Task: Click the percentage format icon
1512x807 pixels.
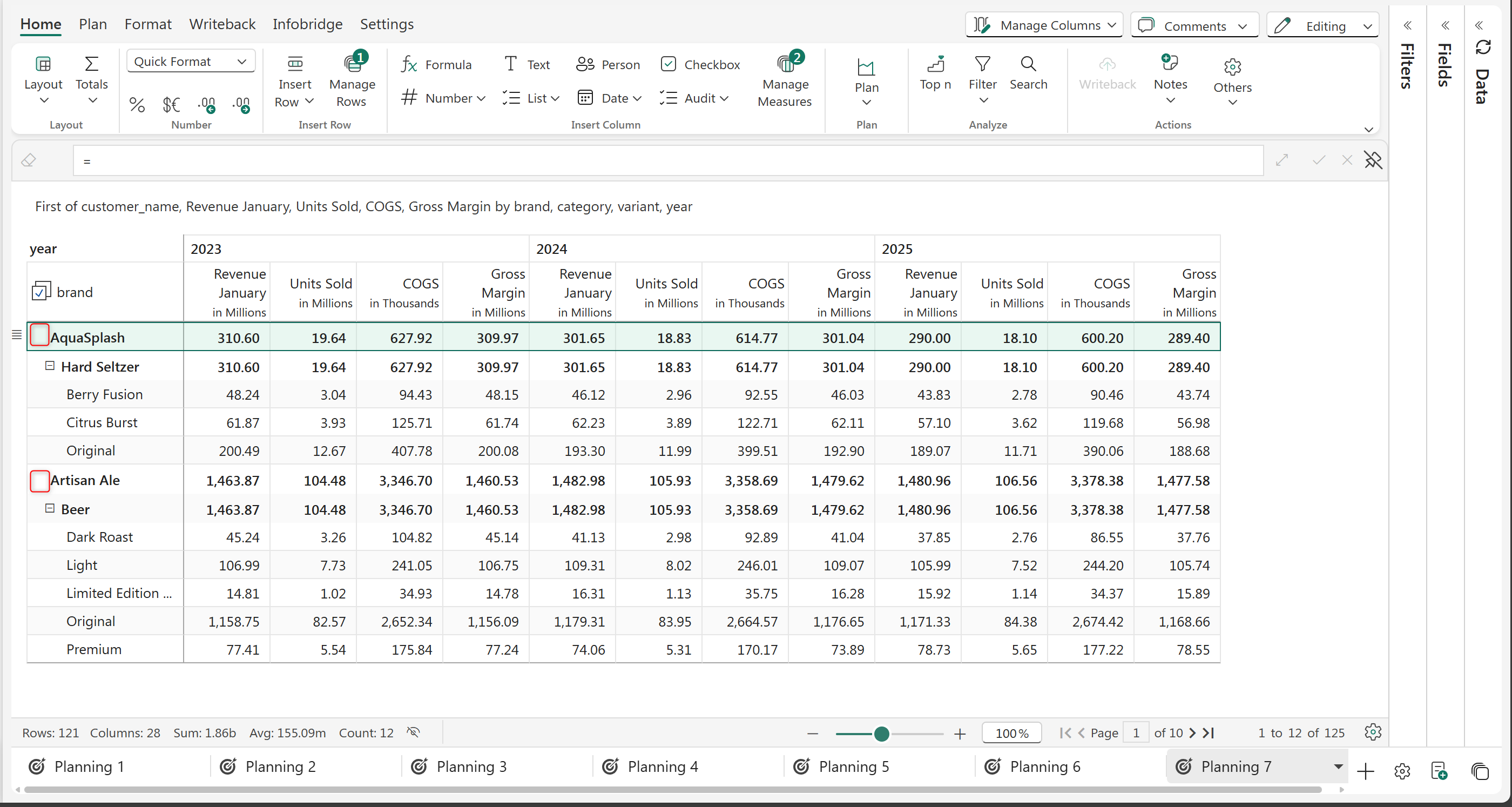Action: pyautogui.click(x=137, y=105)
